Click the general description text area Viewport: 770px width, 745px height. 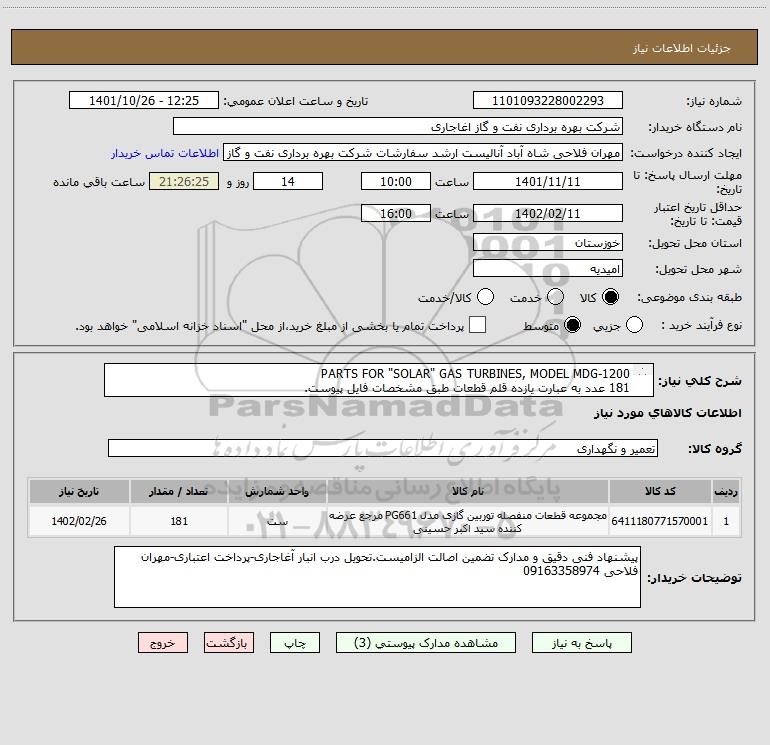tap(379, 380)
